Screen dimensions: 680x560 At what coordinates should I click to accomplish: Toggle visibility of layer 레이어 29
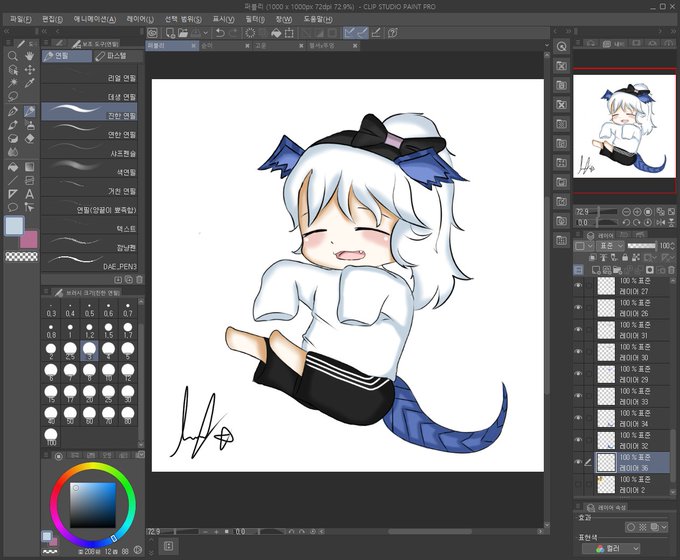click(x=578, y=374)
